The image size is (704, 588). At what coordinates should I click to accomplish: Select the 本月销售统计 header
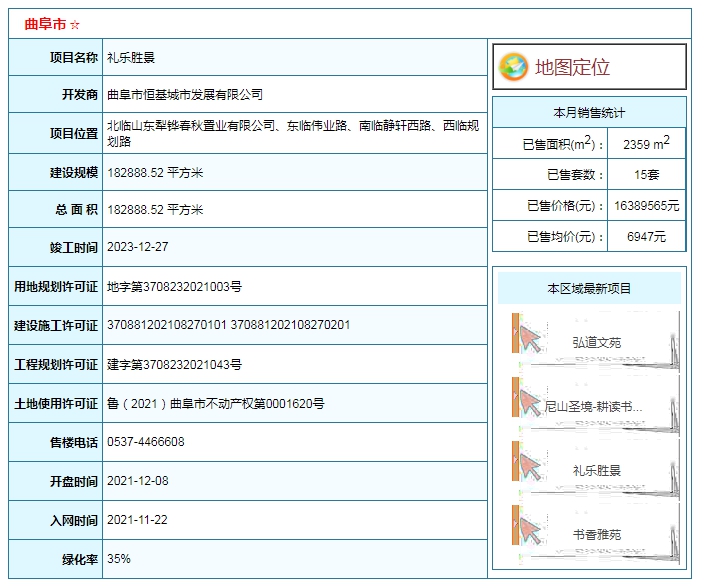pos(589,113)
